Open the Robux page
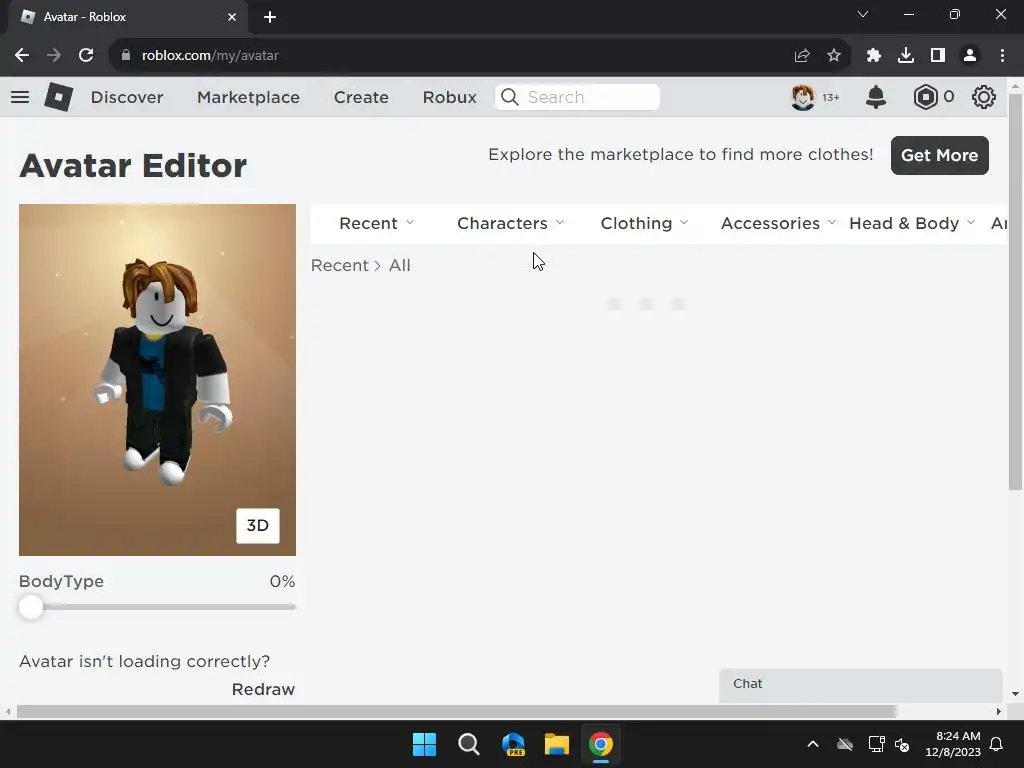Viewport: 1024px width, 768px height. [x=449, y=97]
